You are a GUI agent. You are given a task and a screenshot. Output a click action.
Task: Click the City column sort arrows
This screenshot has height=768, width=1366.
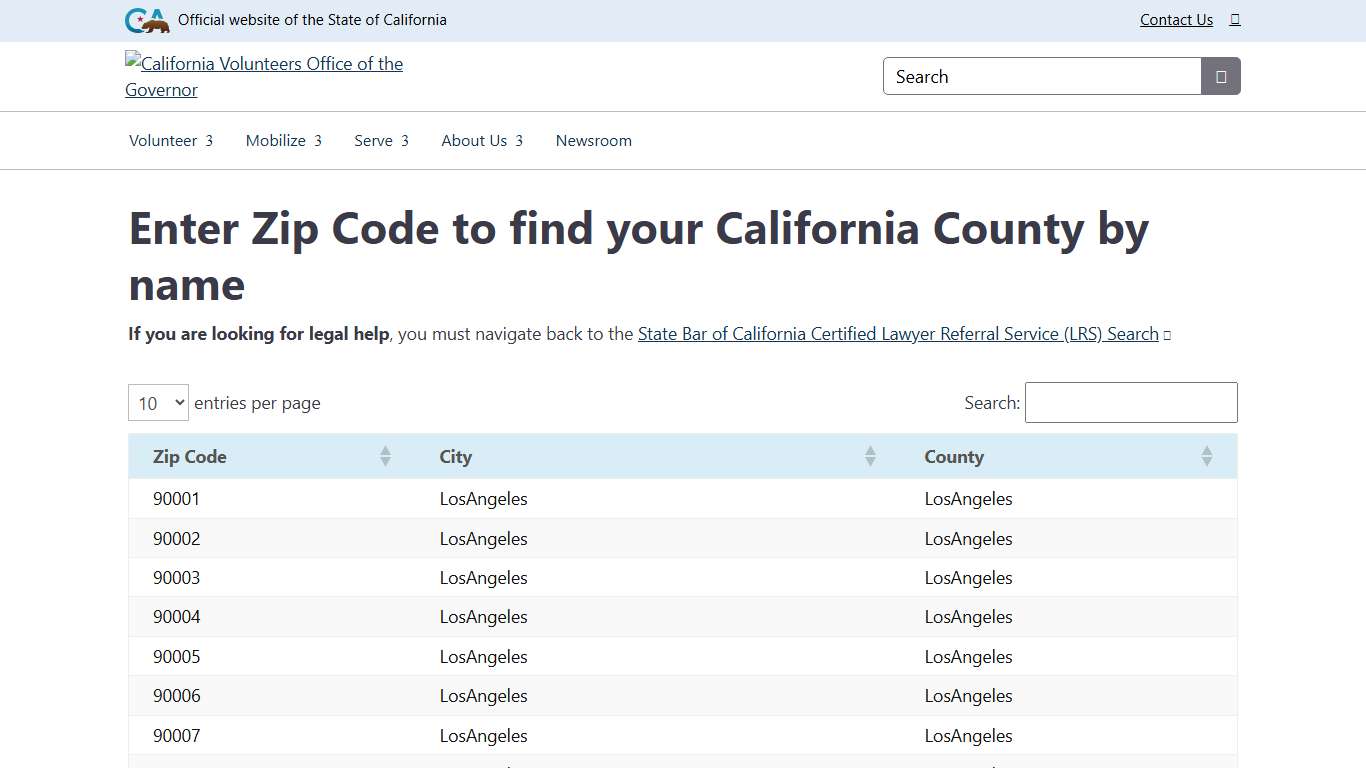coord(870,456)
